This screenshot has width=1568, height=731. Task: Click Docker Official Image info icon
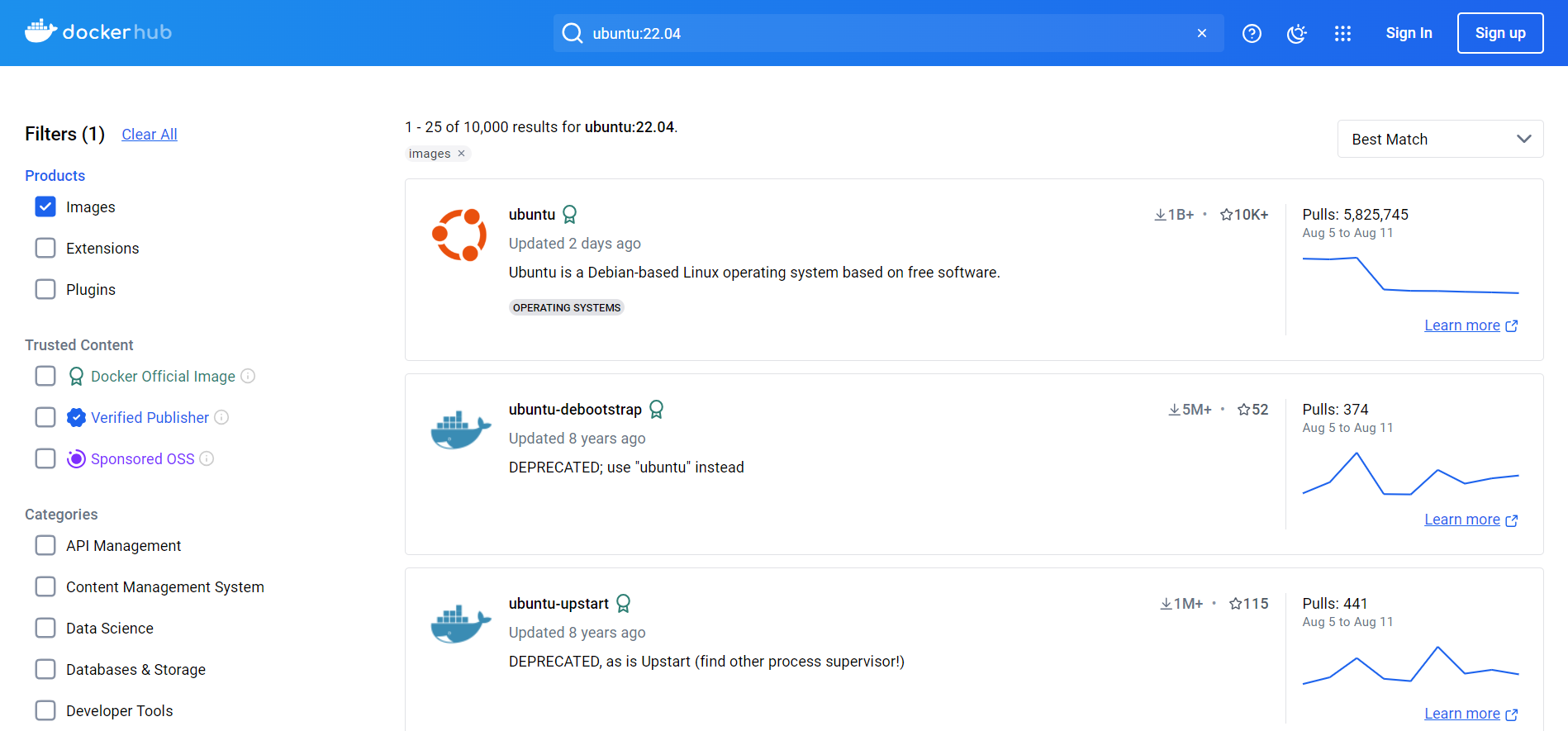click(x=248, y=376)
